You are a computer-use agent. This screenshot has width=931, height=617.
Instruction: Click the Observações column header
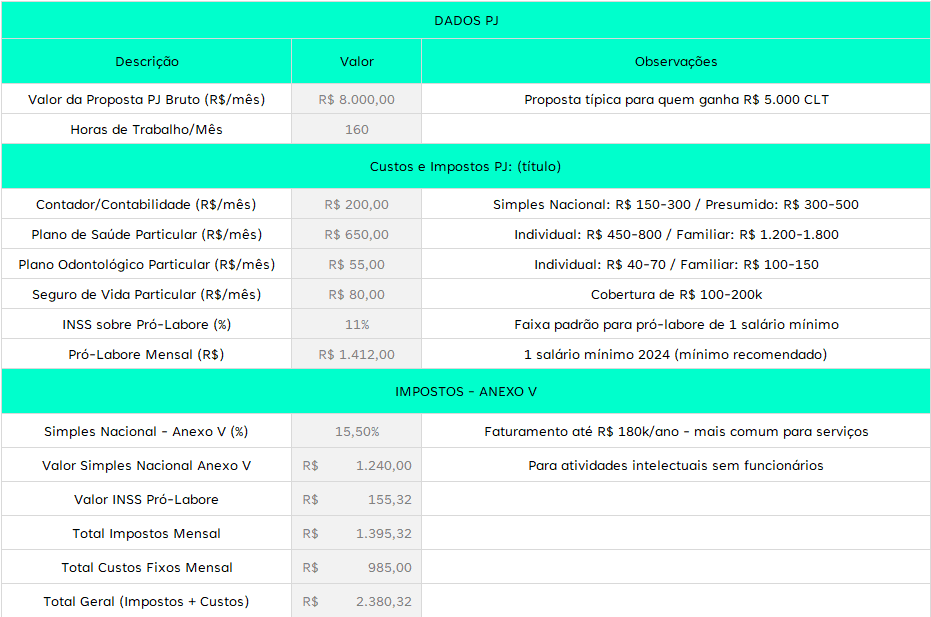point(676,61)
